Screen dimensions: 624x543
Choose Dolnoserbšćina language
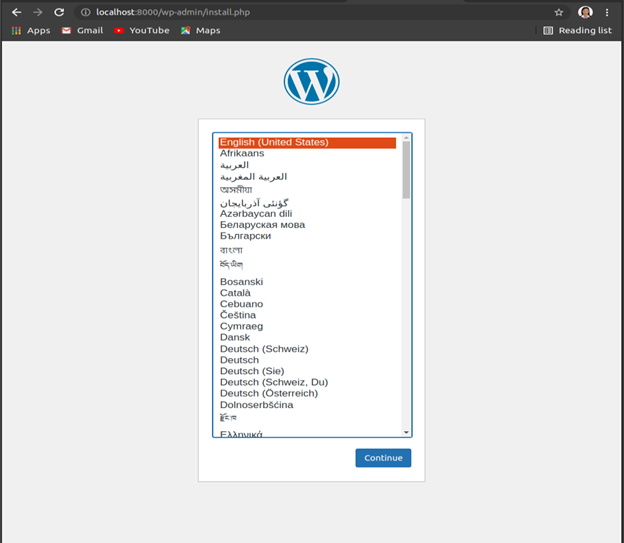(307, 405)
